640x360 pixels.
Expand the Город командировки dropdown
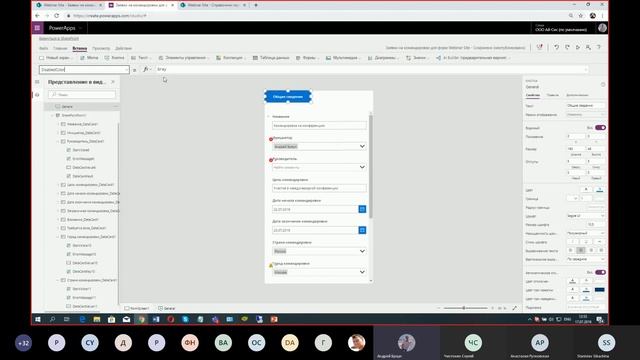362,272
